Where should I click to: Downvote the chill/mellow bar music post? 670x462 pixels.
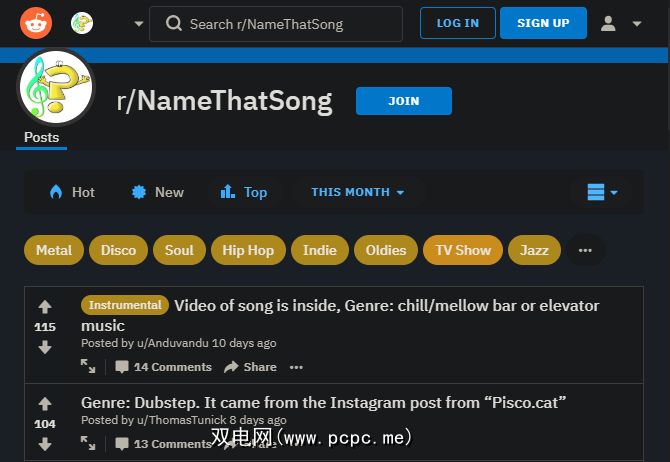pyautogui.click(x=45, y=347)
